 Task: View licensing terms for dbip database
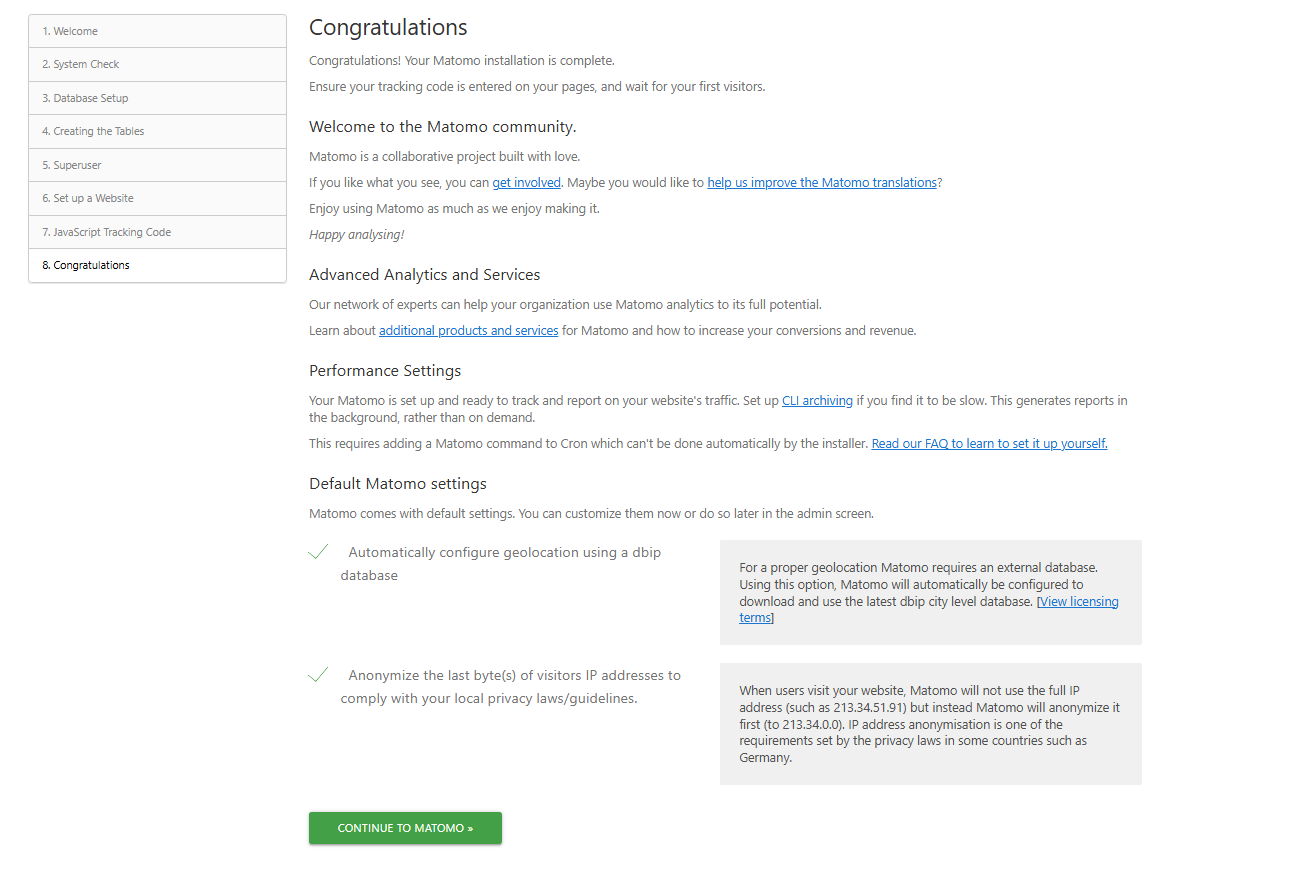(x=1078, y=602)
